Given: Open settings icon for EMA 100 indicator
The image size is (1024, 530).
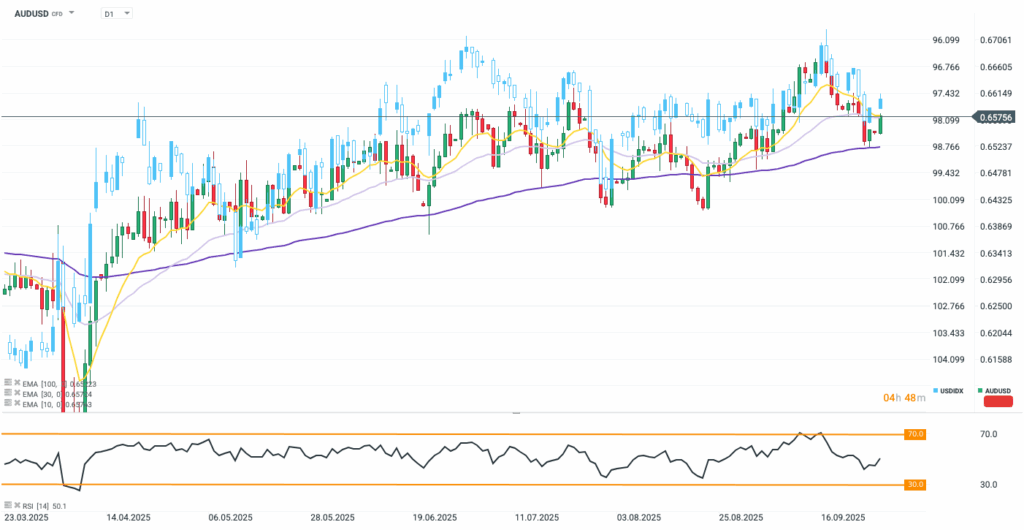Looking at the screenshot, I should coord(7,383).
